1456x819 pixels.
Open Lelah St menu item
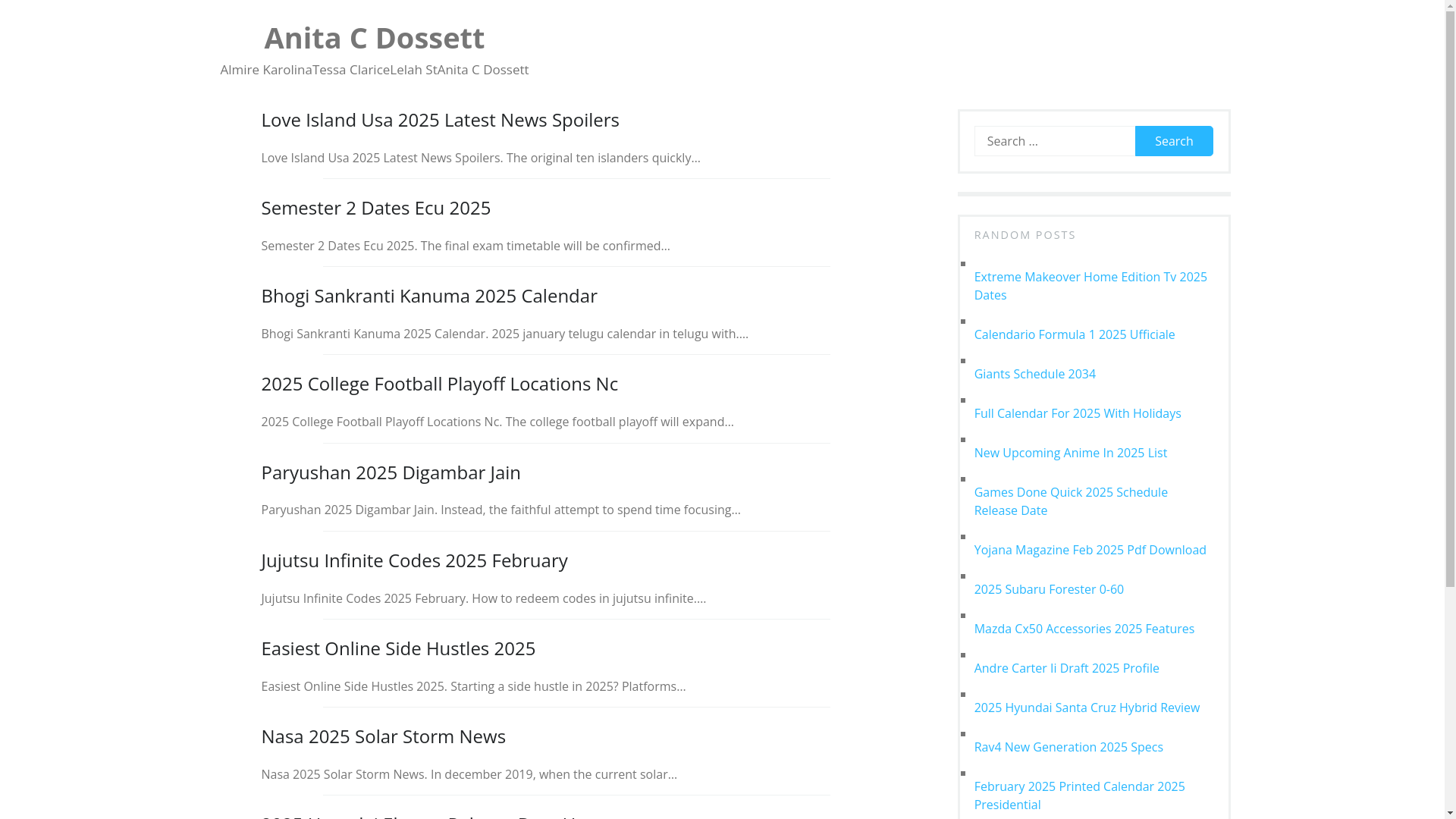click(413, 70)
